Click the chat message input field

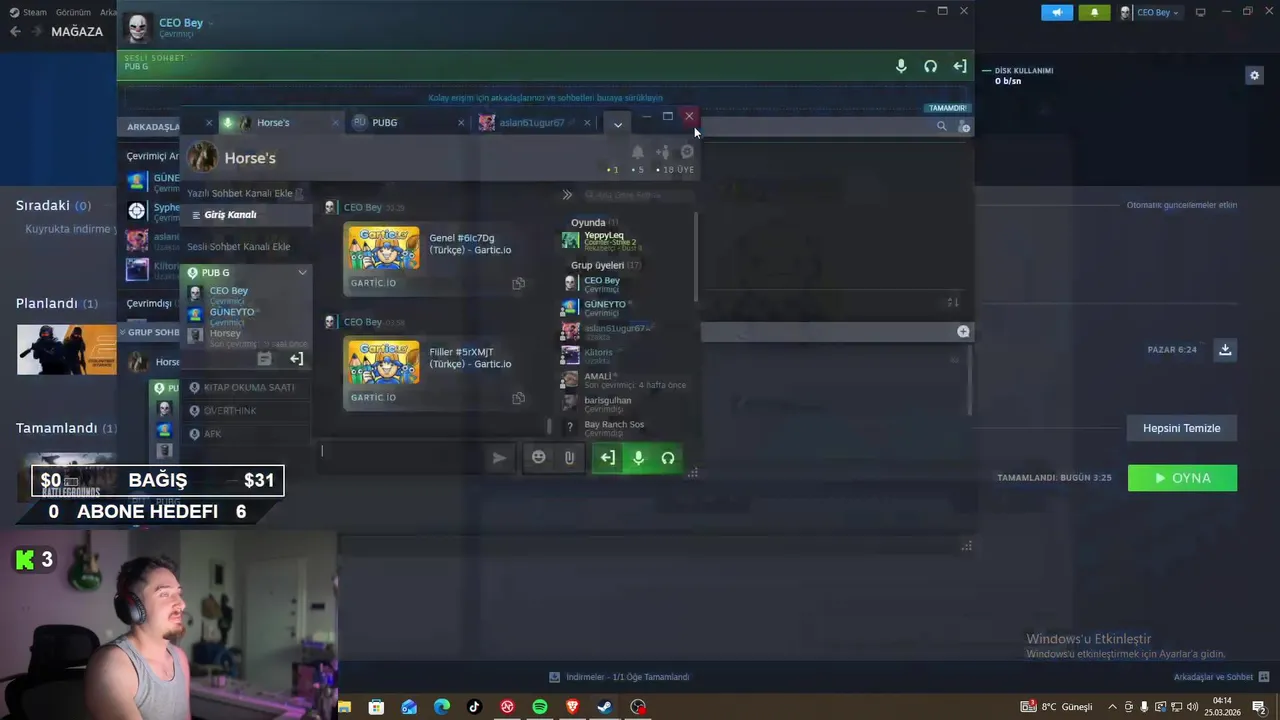pyautogui.click(x=400, y=457)
